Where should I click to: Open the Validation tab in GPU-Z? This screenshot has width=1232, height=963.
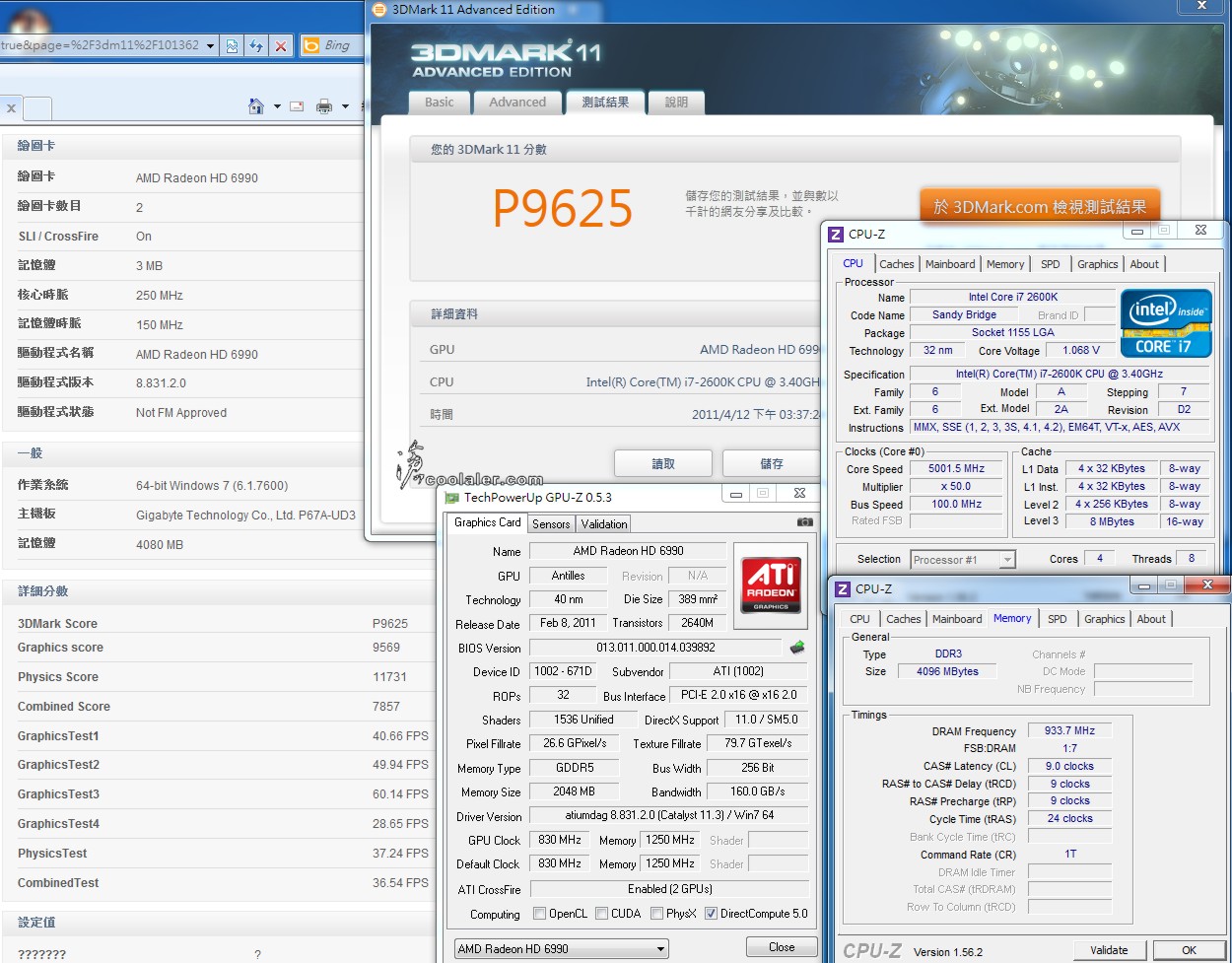[603, 524]
